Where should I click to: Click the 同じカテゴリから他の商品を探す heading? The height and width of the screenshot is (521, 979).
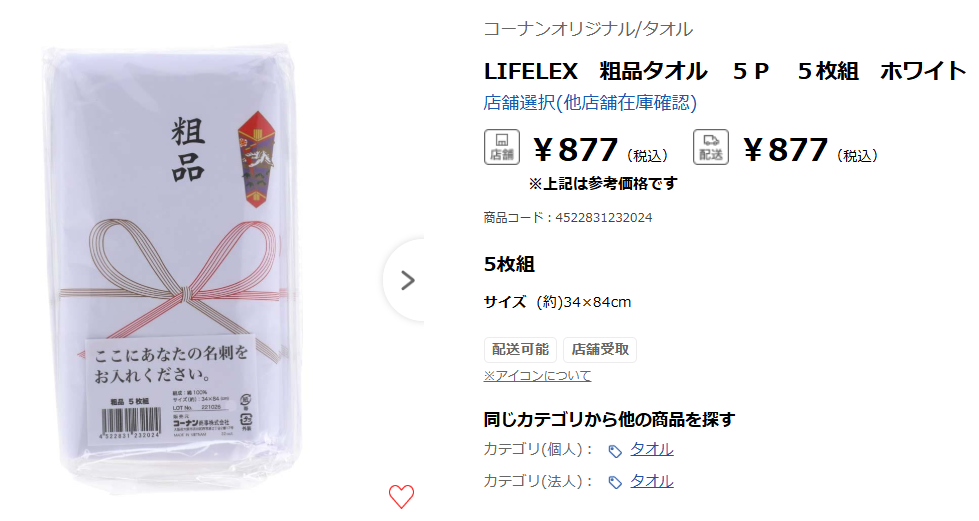click(609, 419)
